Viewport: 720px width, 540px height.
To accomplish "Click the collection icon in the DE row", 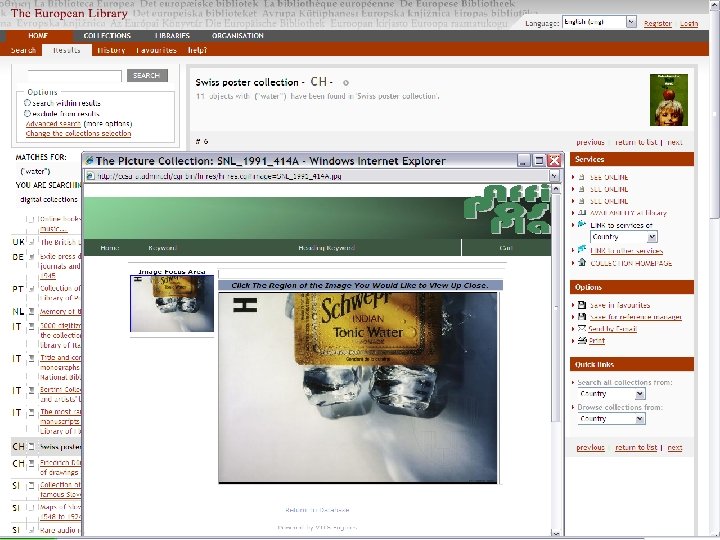I will 32,257.
